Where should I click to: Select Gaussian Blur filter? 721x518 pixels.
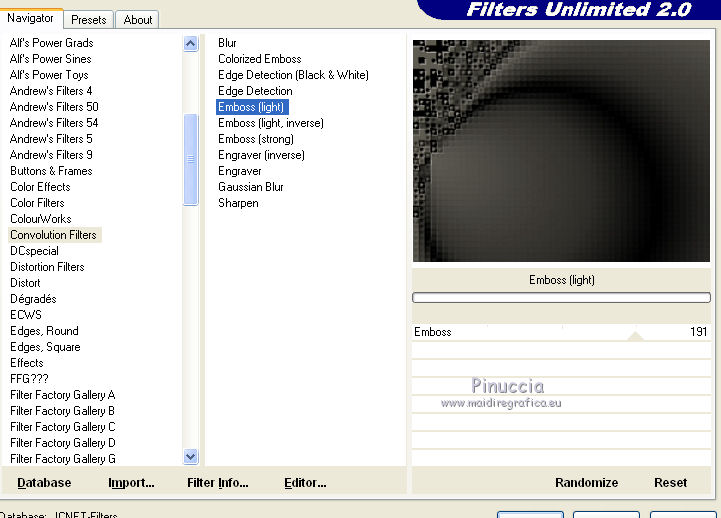point(251,187)
